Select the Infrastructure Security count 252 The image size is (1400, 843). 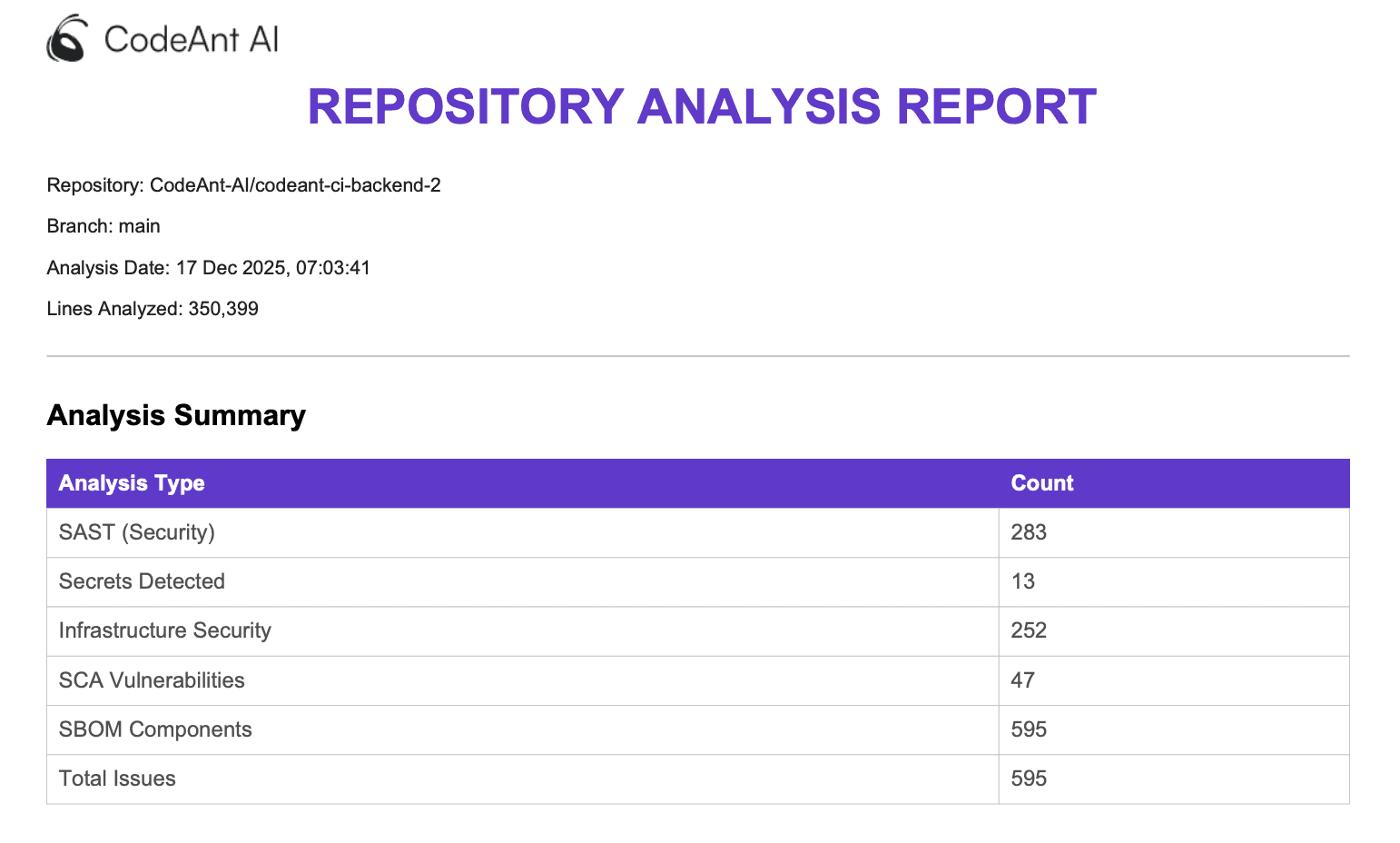[x=1028, y=630]
